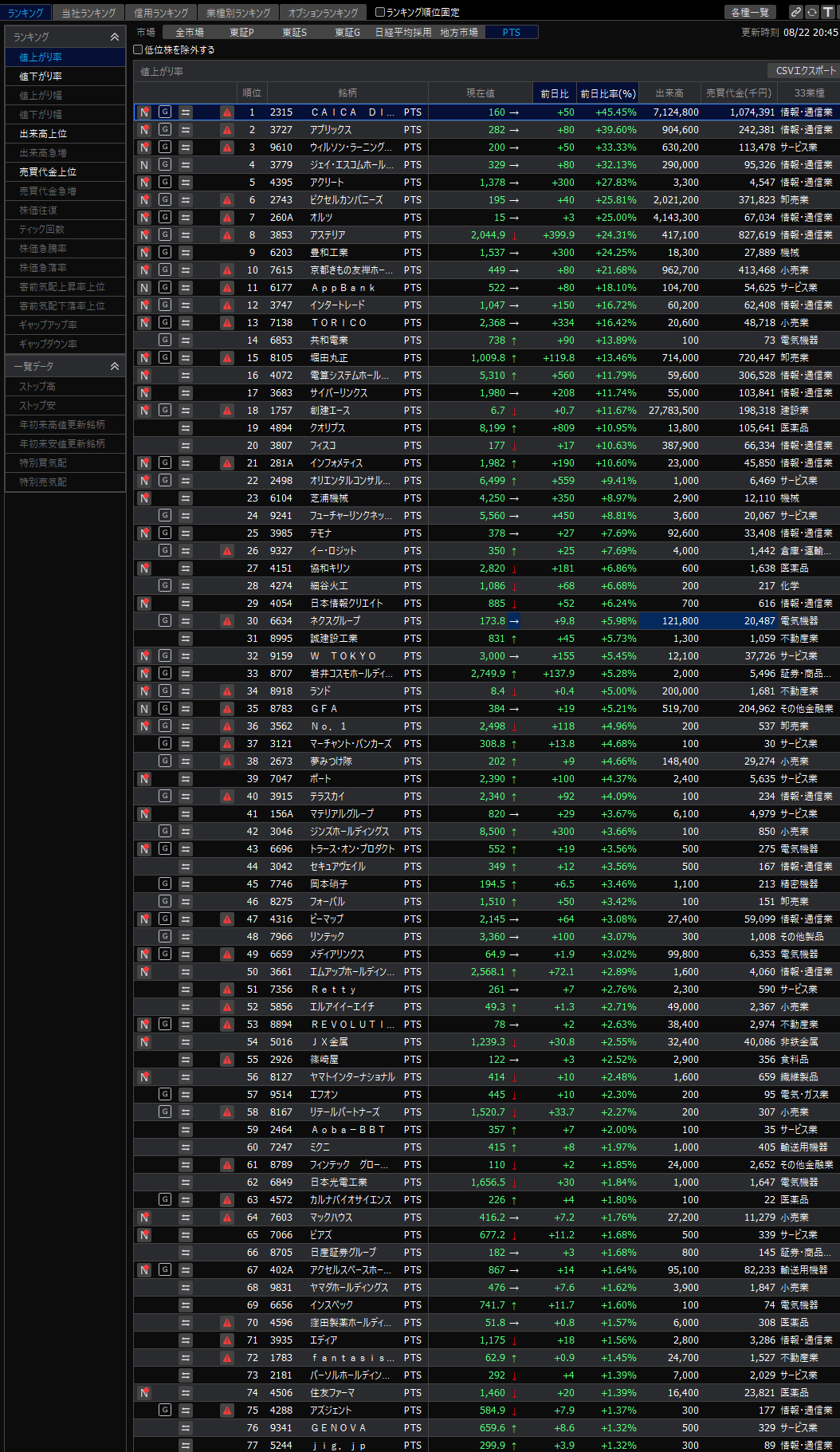Viewport: 840px width, 1452px height.
Task: Click the T text-size icon at top right
Action: click(827, 12)
